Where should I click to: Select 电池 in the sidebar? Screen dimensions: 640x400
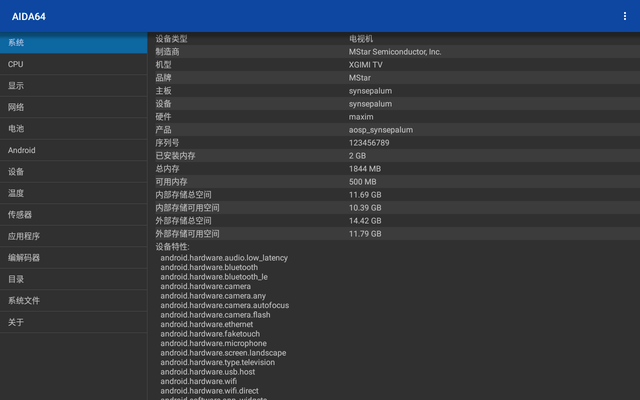pos(73,129)
